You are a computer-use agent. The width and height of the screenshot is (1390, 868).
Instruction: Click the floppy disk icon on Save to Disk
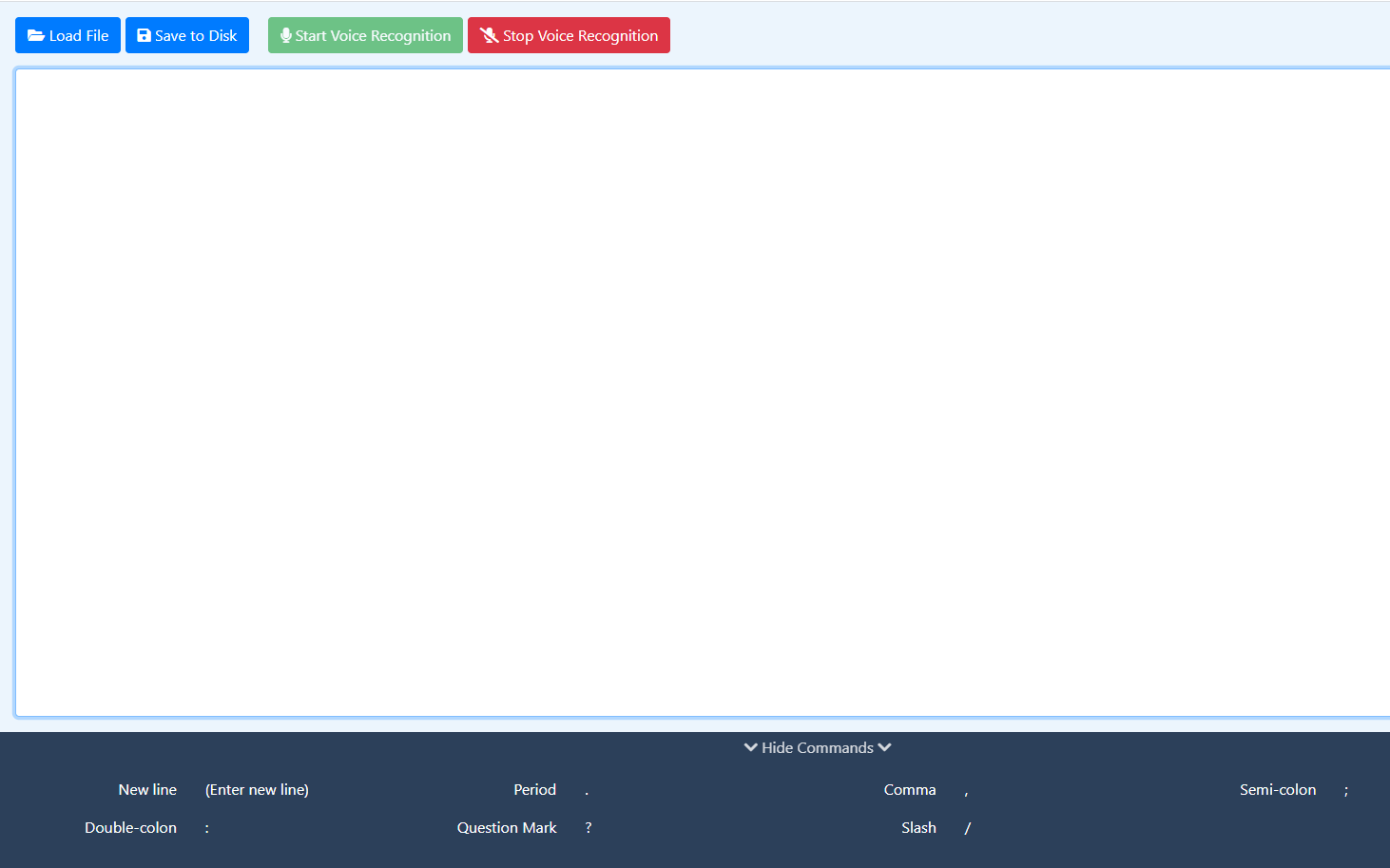[144, 35]
